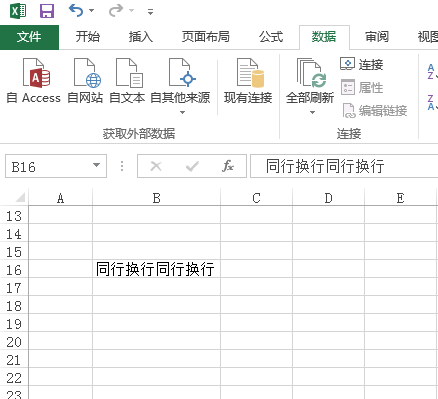Undo the last action
This screenshot has height=399, width=438.
coord(76,11)
